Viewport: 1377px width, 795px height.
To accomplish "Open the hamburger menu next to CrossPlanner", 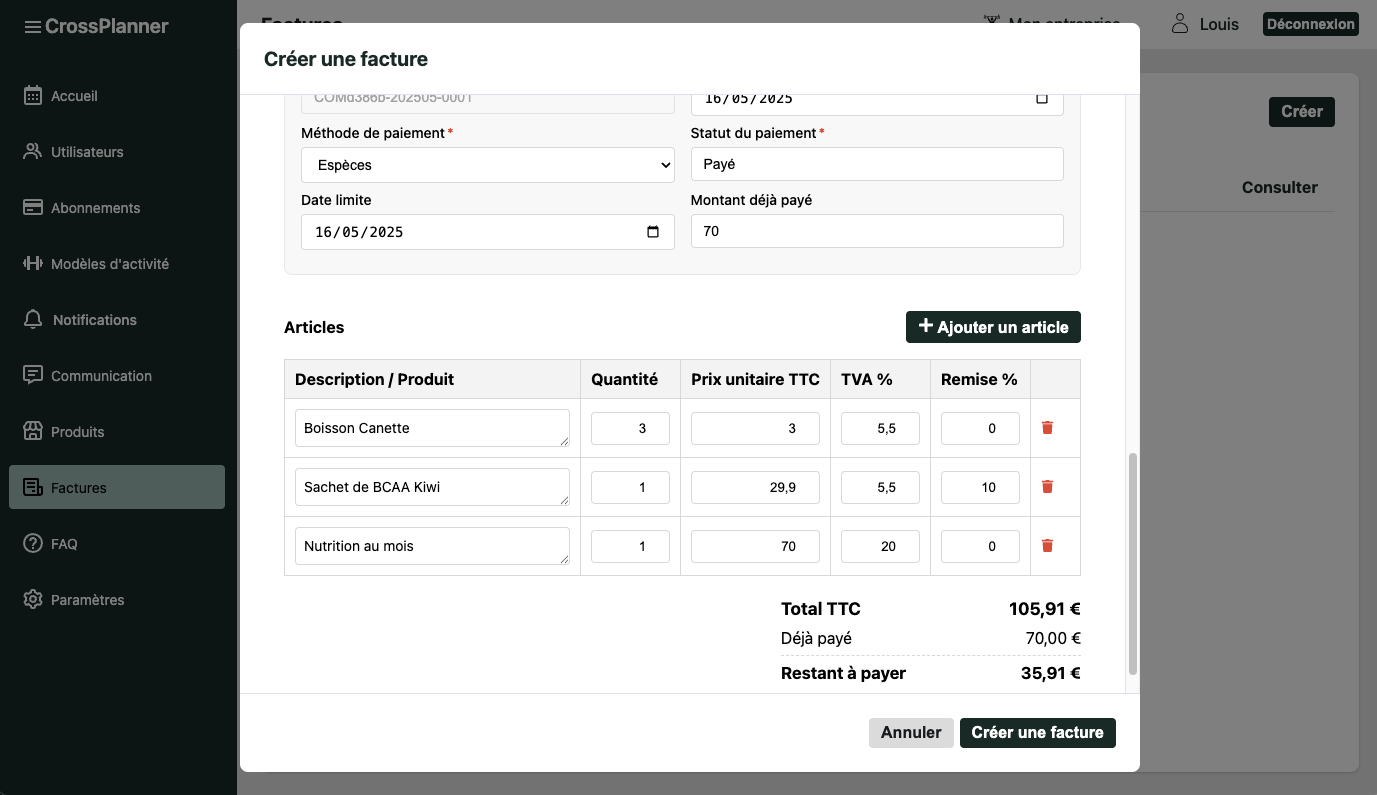I will [x=33, y=27].
